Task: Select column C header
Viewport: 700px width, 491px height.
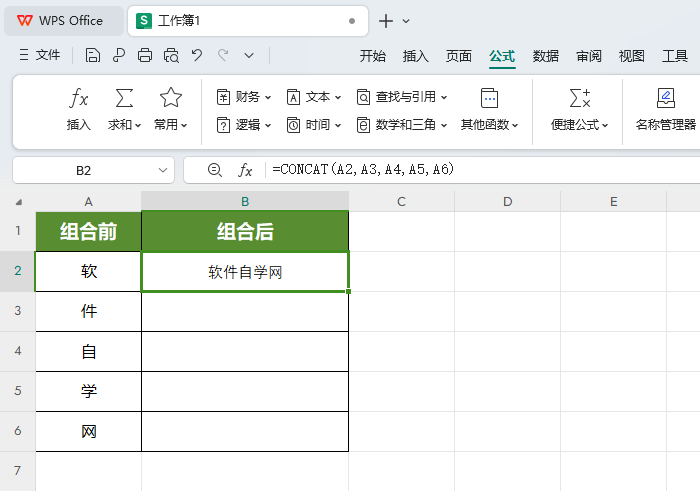Action: (401, 202)
